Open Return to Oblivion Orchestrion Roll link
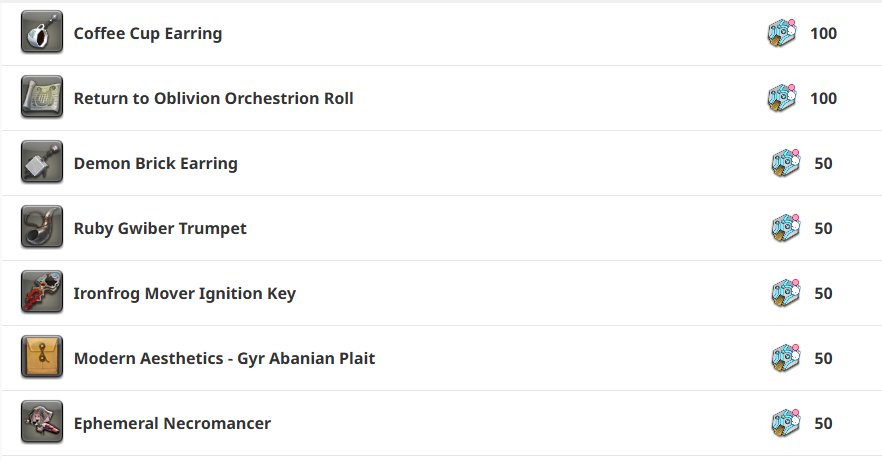 click(214, 98)
